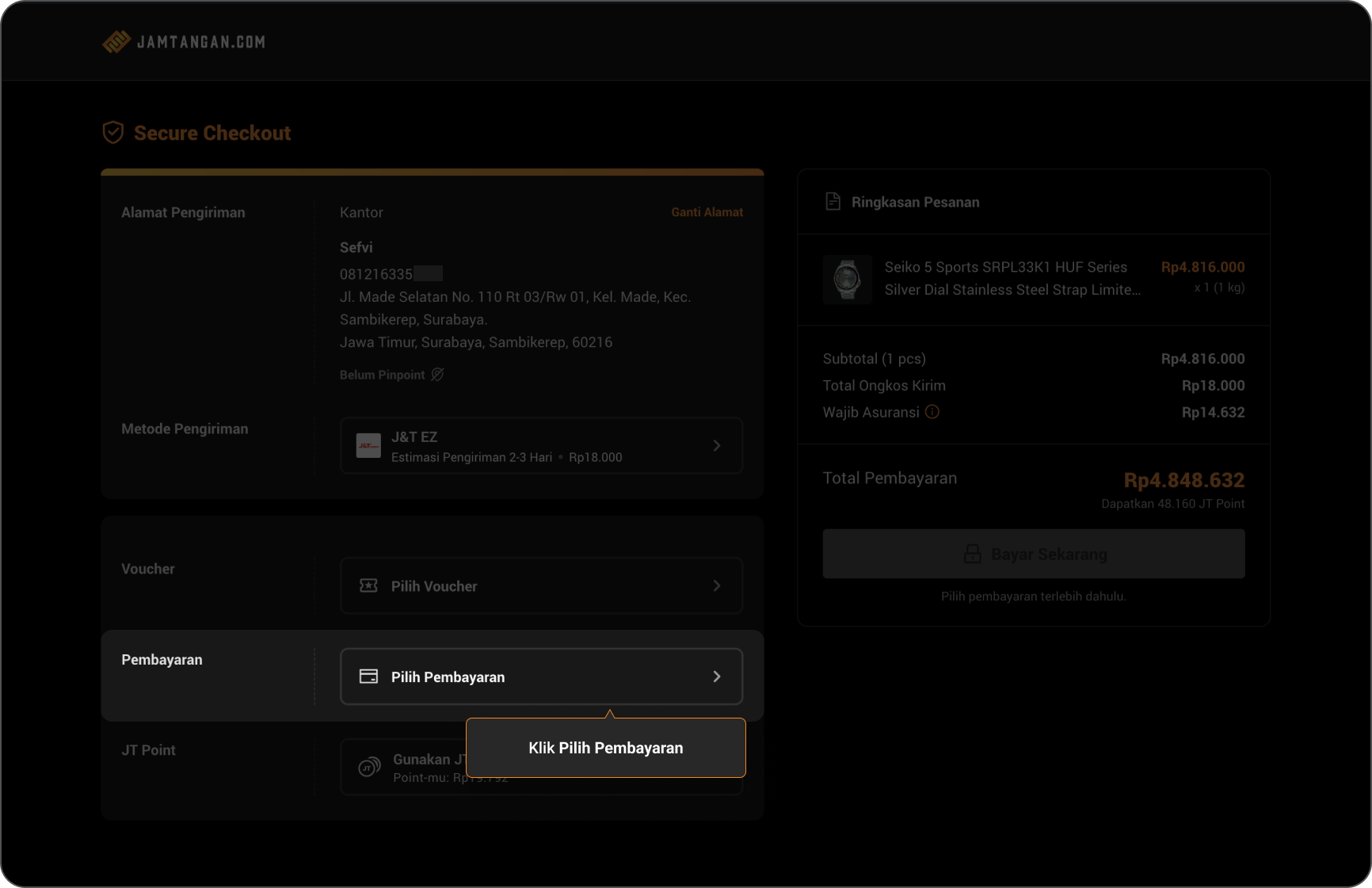Expand the Pilih Pembayaran chevron
This screenshot has width=1372, height=888.
point(717,676)
